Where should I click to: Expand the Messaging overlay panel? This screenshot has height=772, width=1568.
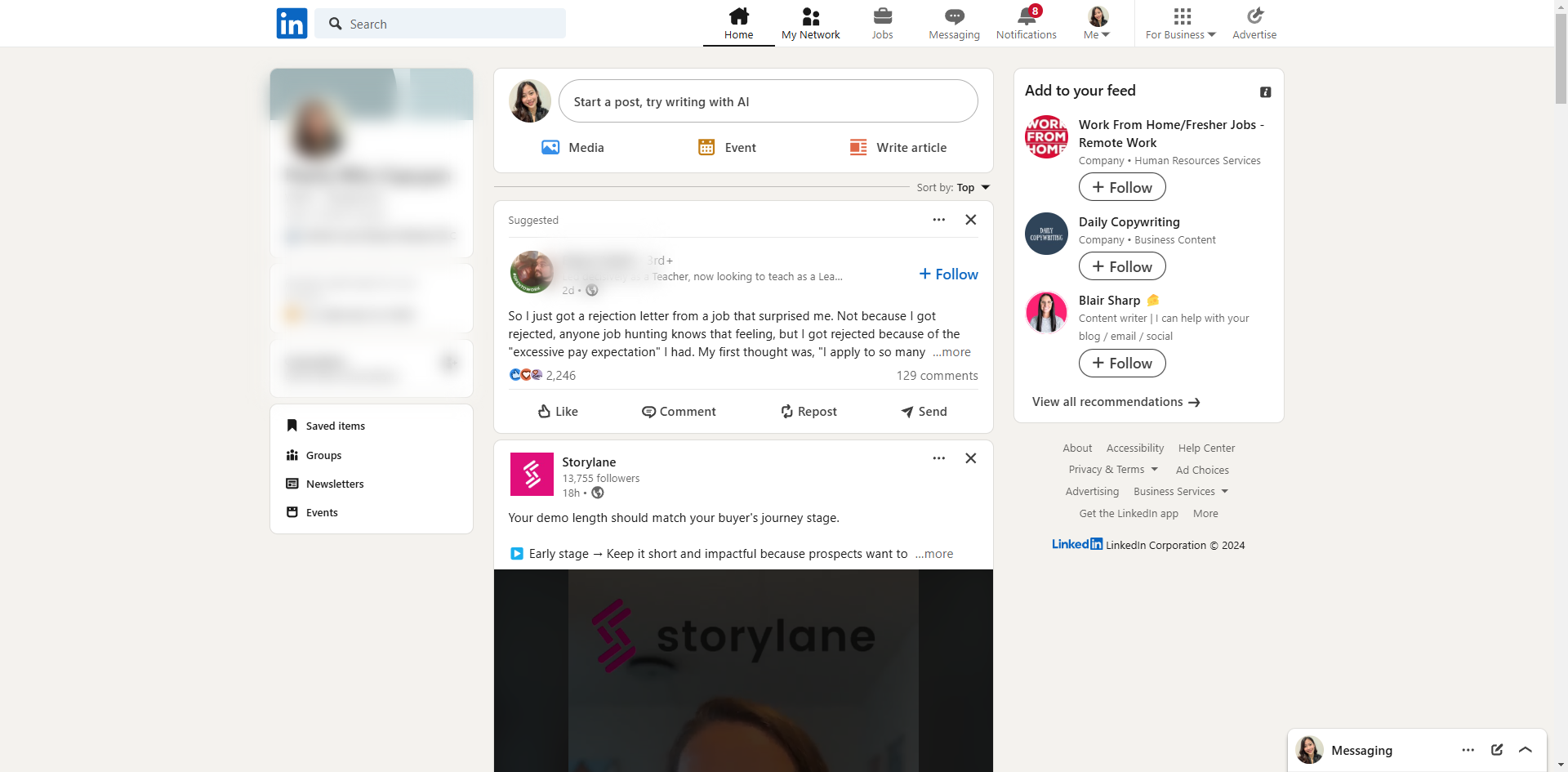click(x=1526, y=750)
